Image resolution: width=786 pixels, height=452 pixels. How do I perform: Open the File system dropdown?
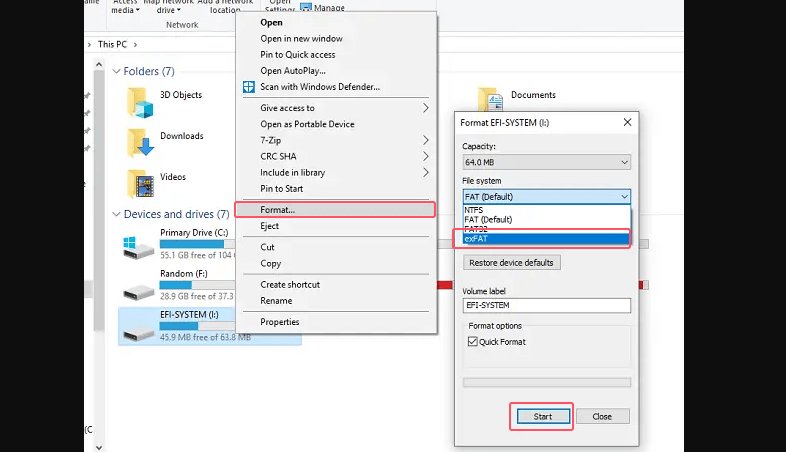[546, 197]
